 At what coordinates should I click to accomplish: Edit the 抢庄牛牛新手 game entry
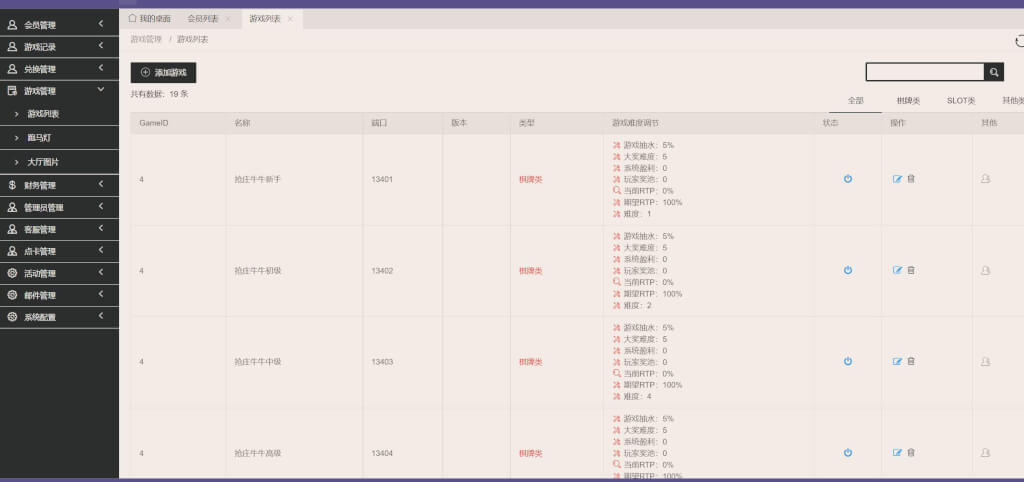click(897, 179)
